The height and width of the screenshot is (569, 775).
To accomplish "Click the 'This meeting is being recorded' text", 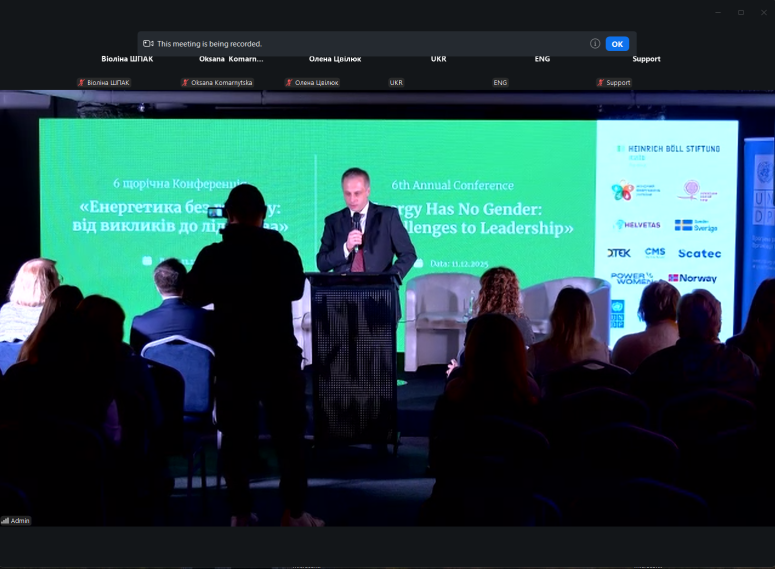I will (209, 44).
